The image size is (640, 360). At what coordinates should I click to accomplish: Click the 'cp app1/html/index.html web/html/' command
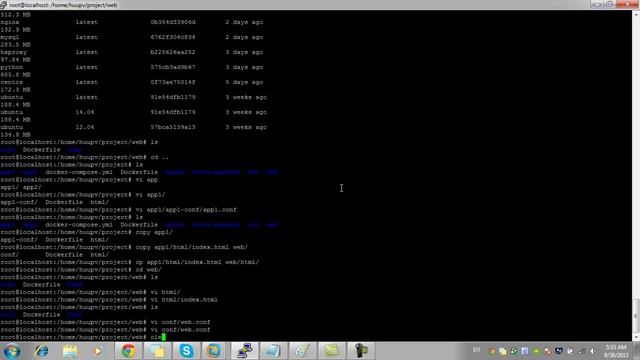tap(197, 262)
